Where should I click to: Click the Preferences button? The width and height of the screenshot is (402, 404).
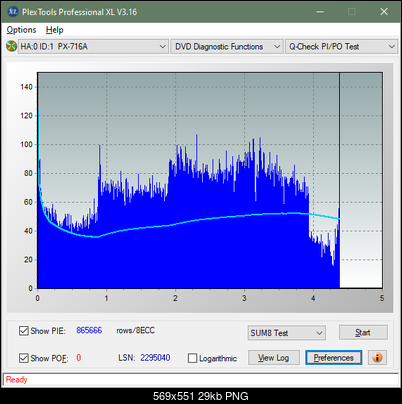click(x=334, y=358)
